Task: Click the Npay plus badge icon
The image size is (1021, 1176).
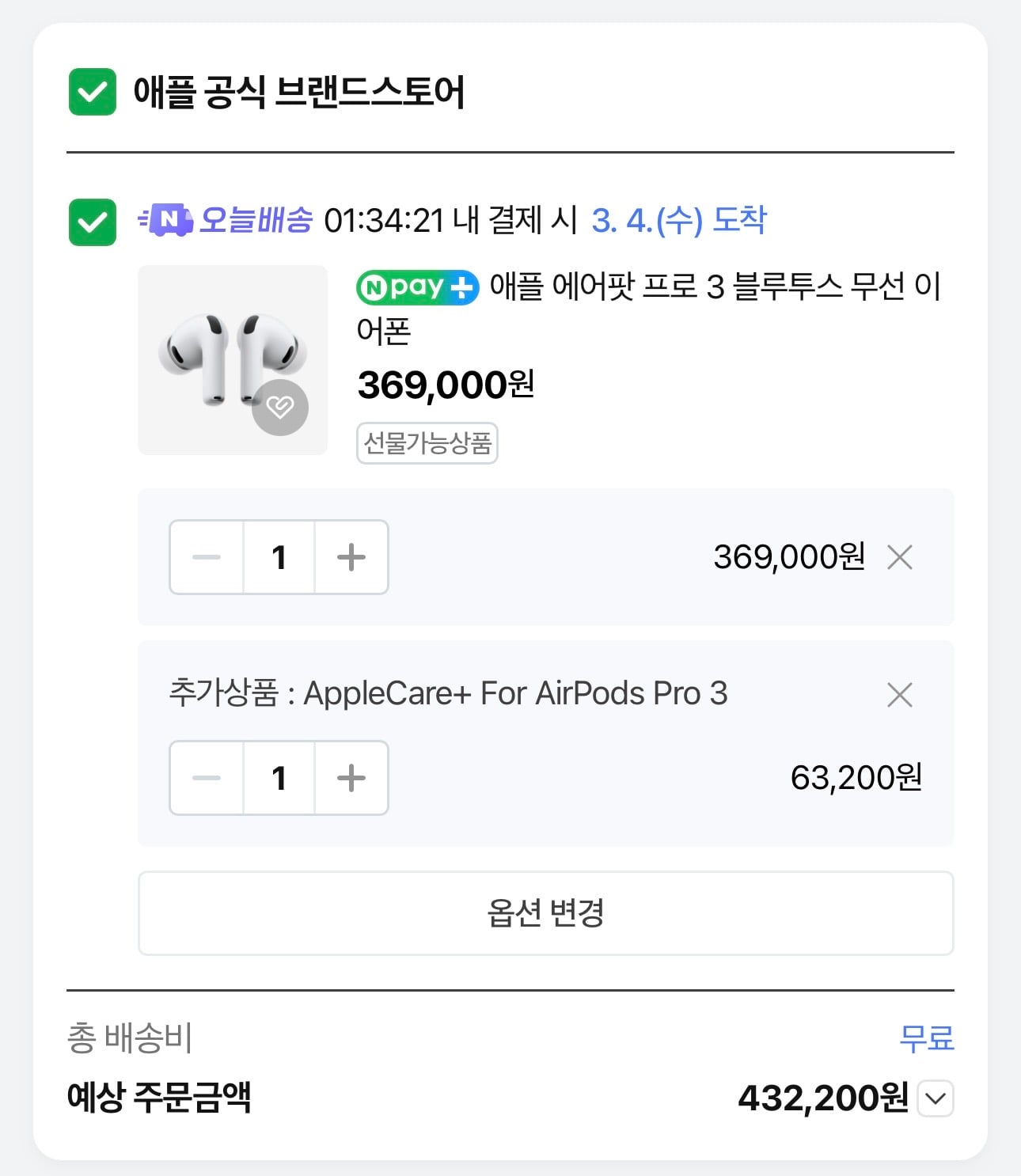Action: point(417,286)
